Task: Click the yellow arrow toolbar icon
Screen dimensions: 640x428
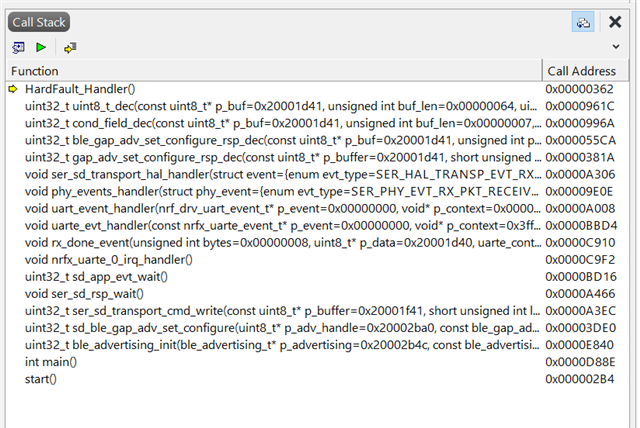Action: pyautogui.click(x=70, y=48)
